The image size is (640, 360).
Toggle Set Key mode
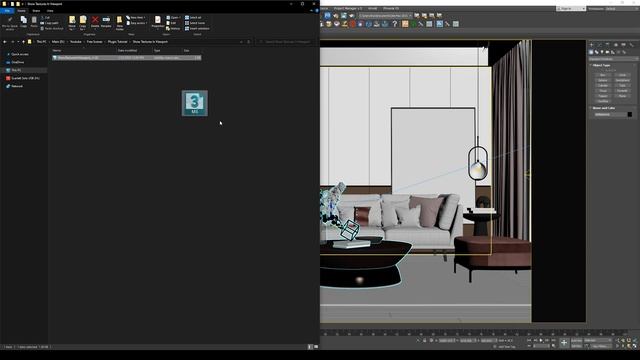577,346
